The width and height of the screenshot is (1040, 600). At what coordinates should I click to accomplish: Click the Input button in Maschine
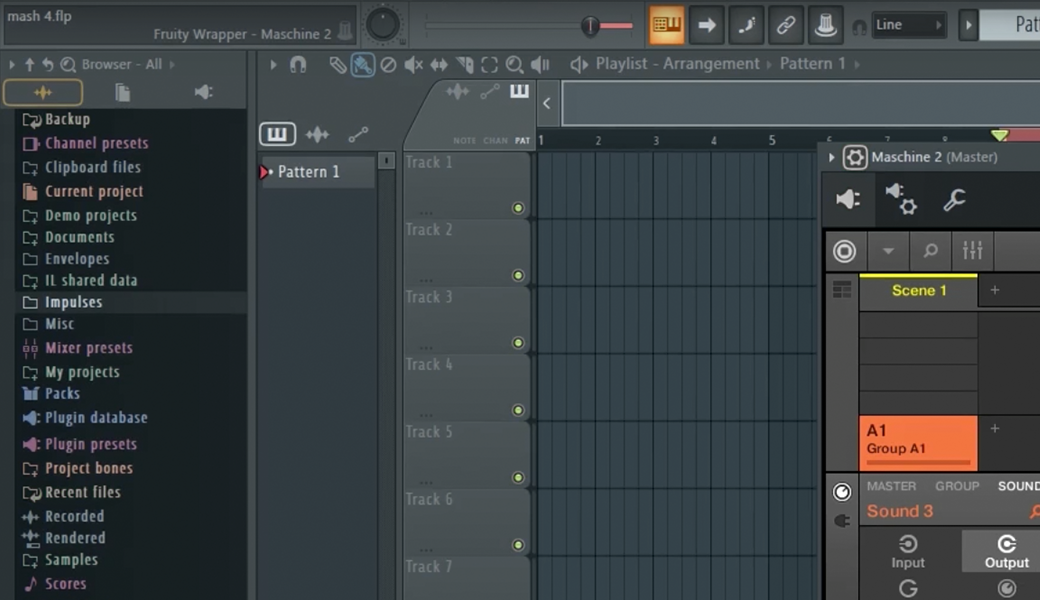[908, 552]
